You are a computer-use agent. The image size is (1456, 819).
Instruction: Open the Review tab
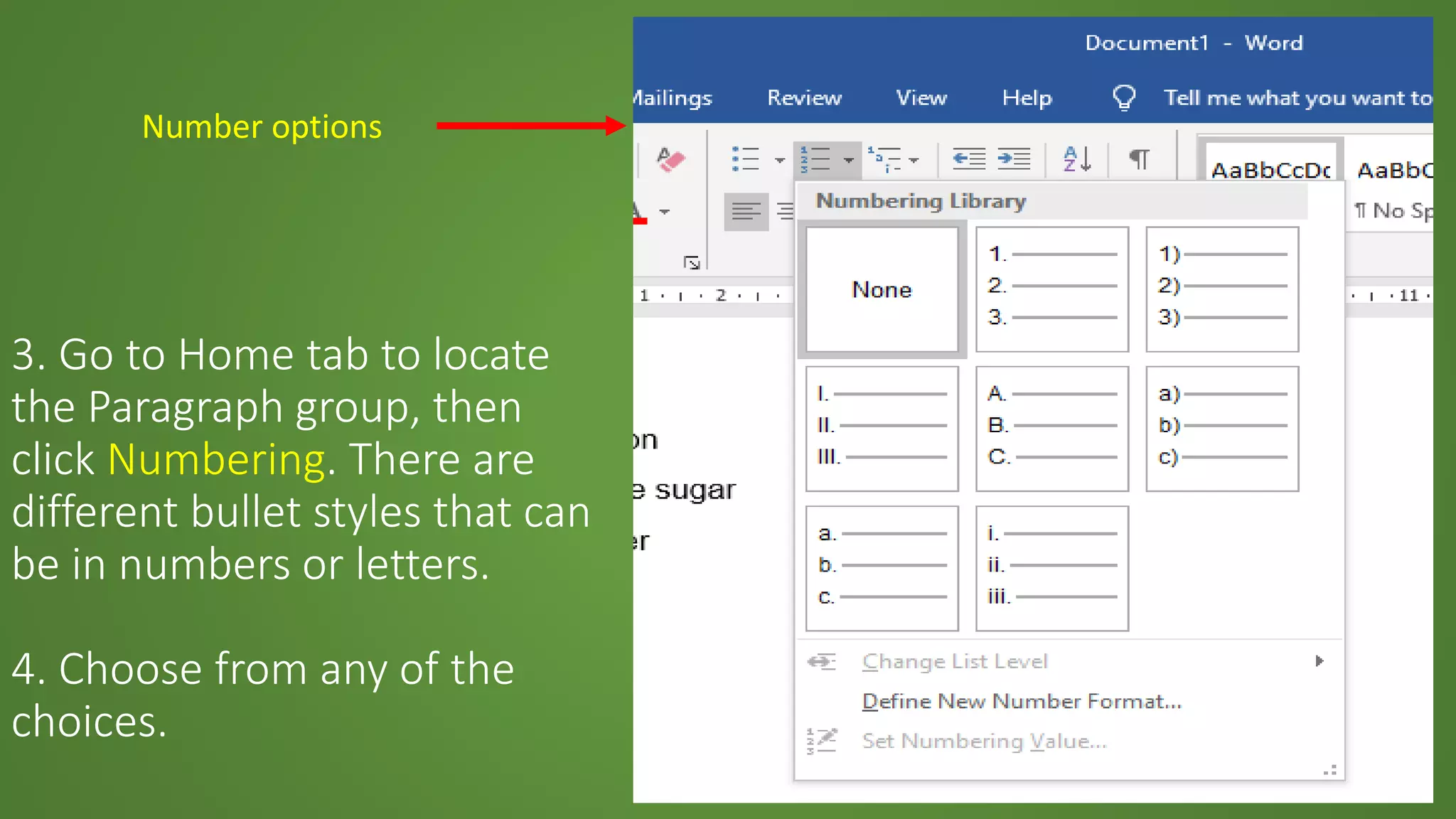click(804, 97)
